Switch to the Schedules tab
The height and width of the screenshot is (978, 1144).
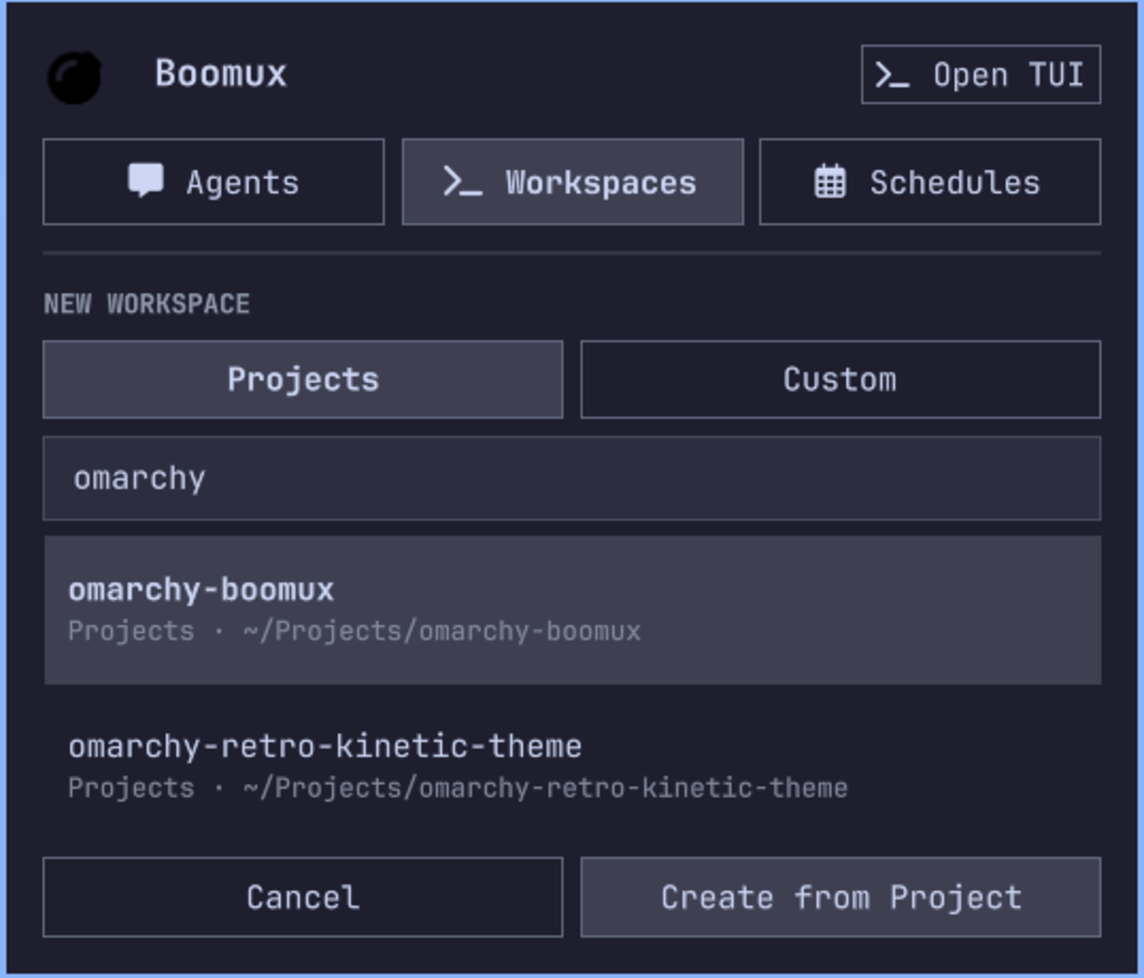coord(930,182)
